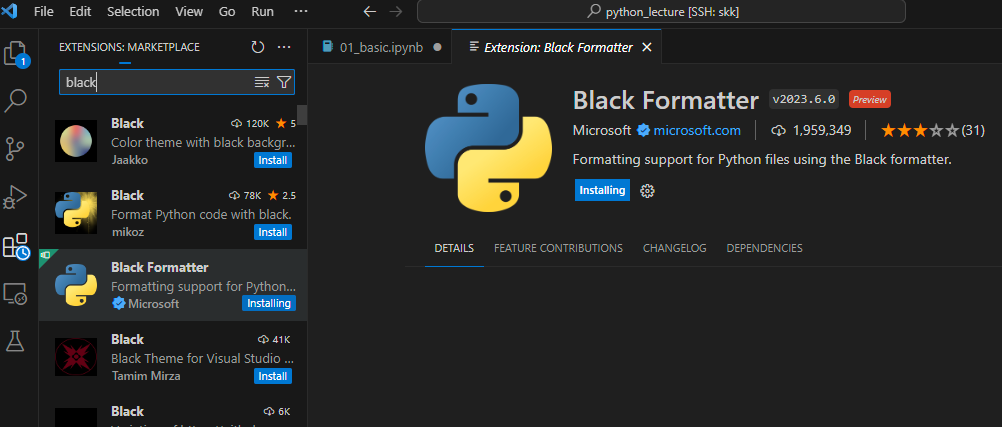Install mikoz's Black extension
Viewport: 1002px width, 427px height.
(273, 232)
